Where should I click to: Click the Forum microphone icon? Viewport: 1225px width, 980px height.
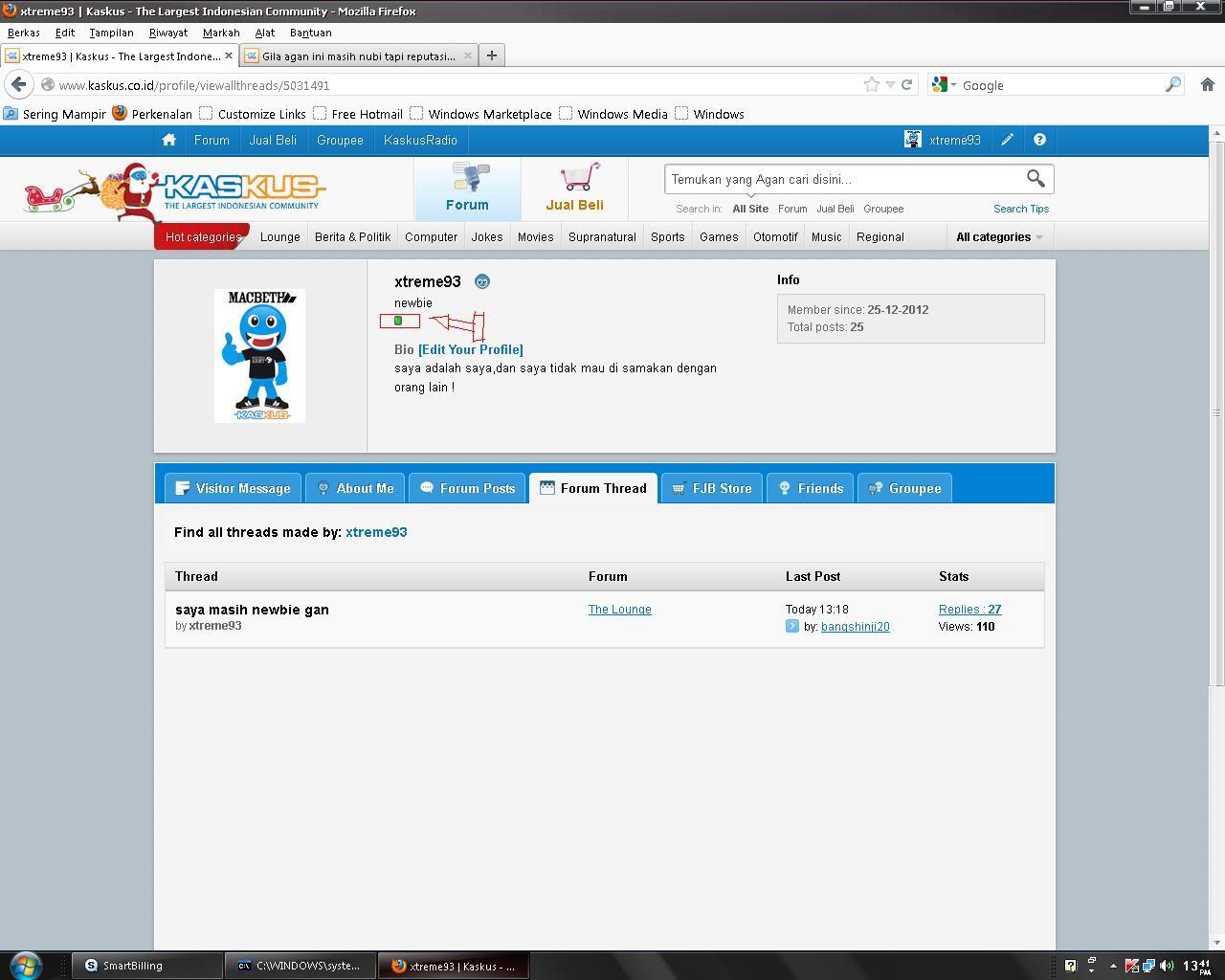(x=470, y=176)
